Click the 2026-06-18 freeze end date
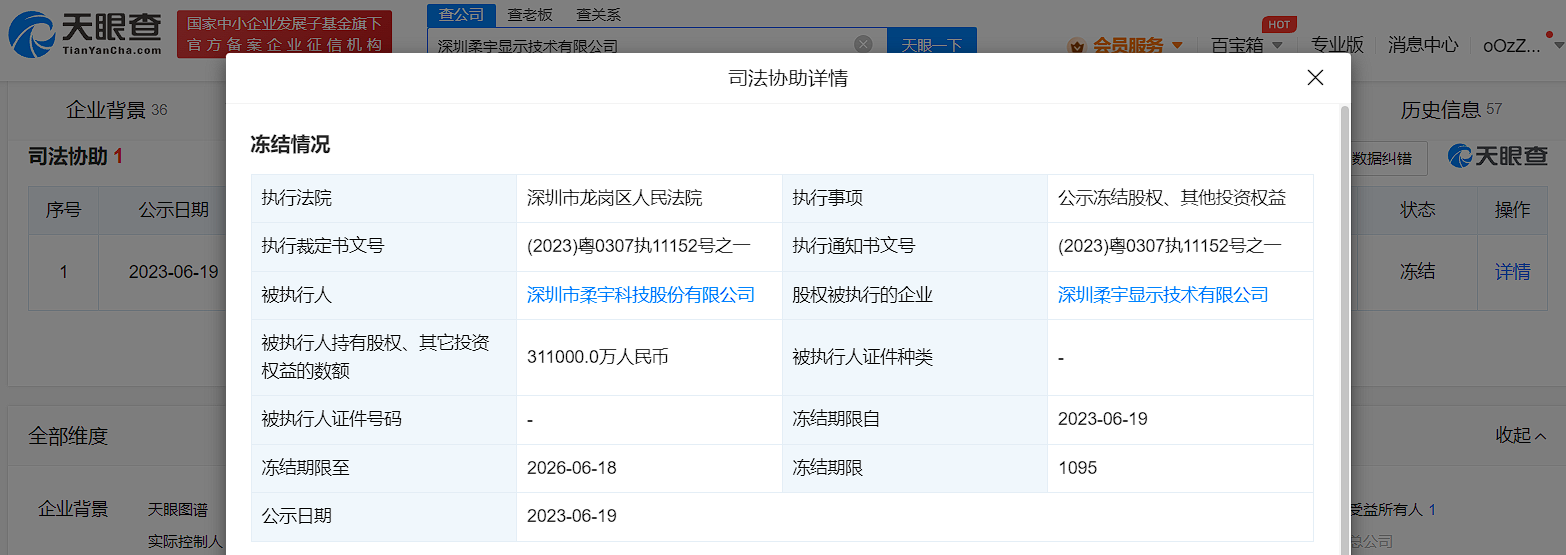Screen dimensions: 1566x555 tap(572, 468)
